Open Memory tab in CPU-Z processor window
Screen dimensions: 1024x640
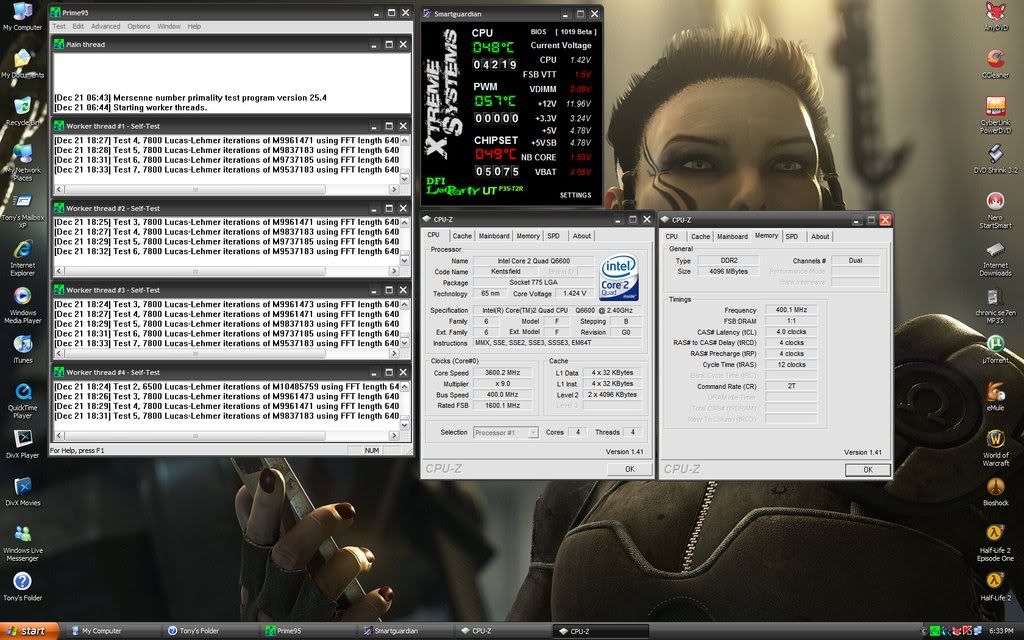coord(528,236)
